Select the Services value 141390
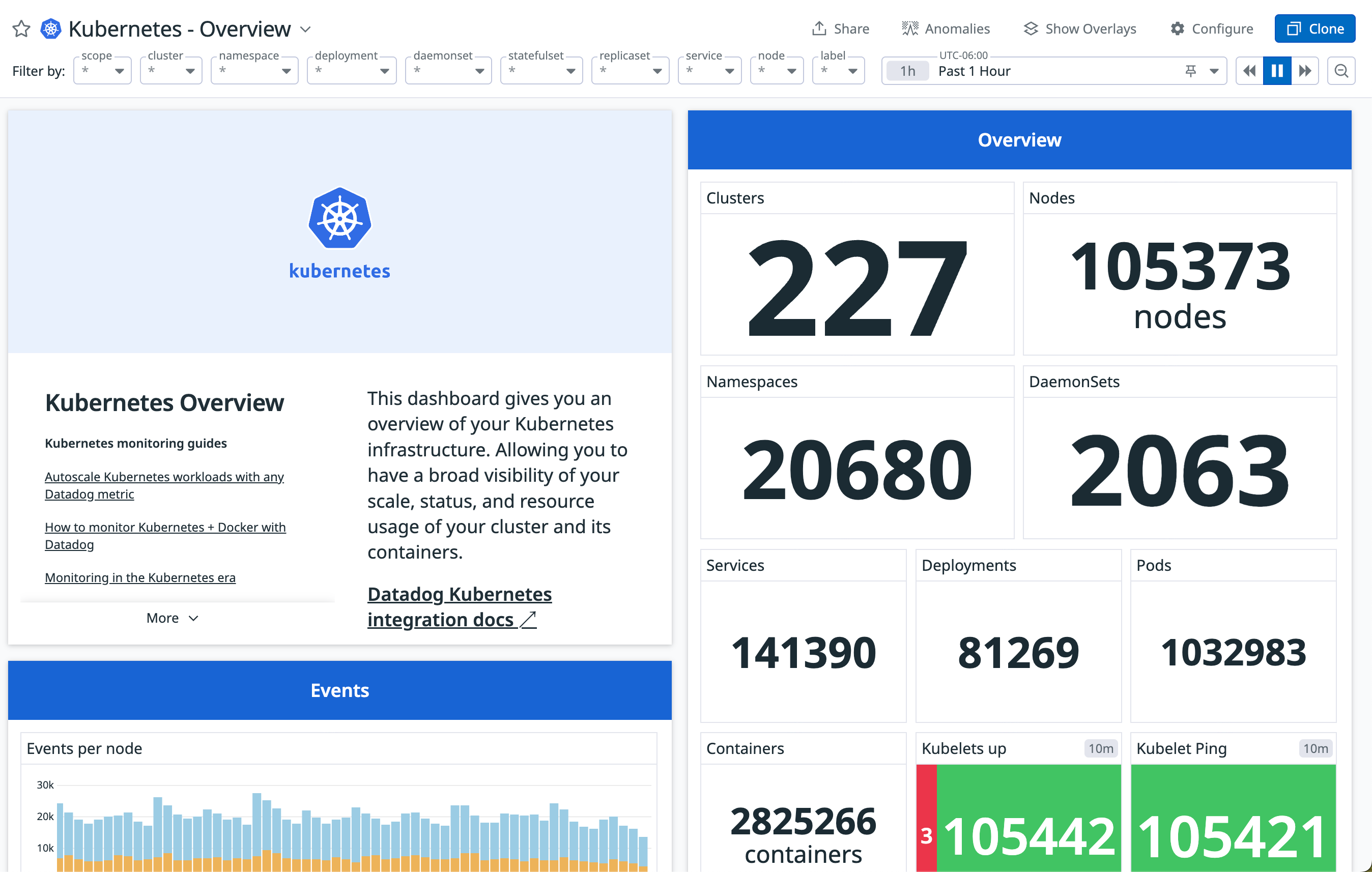1372x872 pixels. pos(804,653)
